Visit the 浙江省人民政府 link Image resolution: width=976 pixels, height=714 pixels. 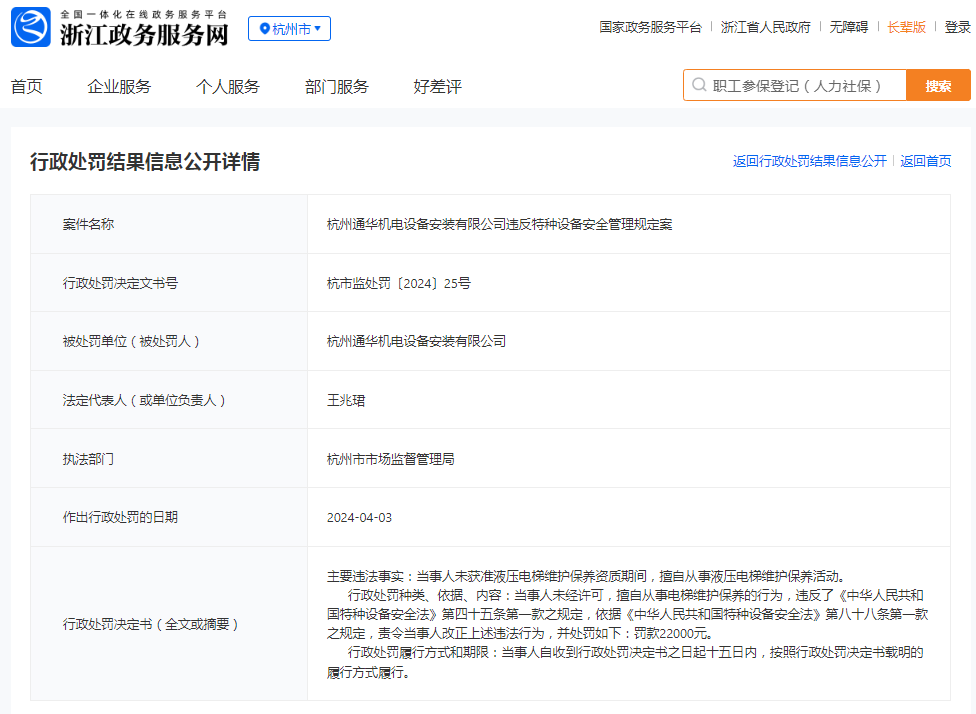[766, 28]
